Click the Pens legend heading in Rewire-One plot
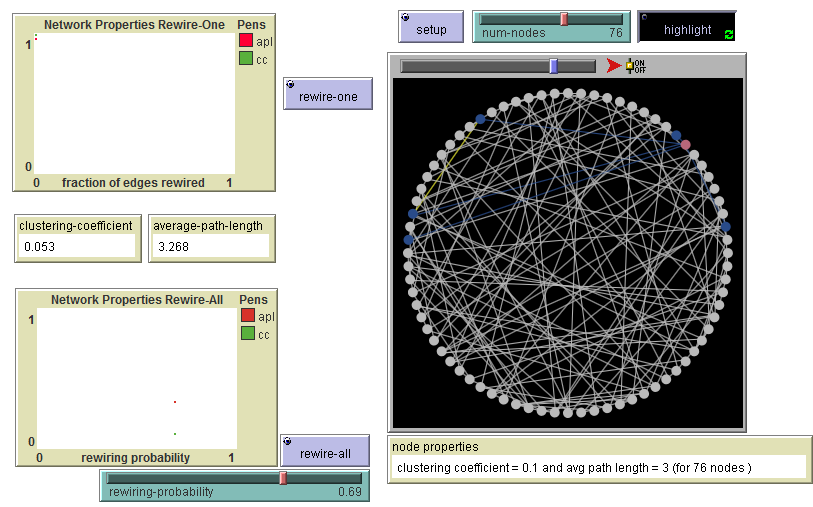813x507 pixels. [x=251, y=24]
